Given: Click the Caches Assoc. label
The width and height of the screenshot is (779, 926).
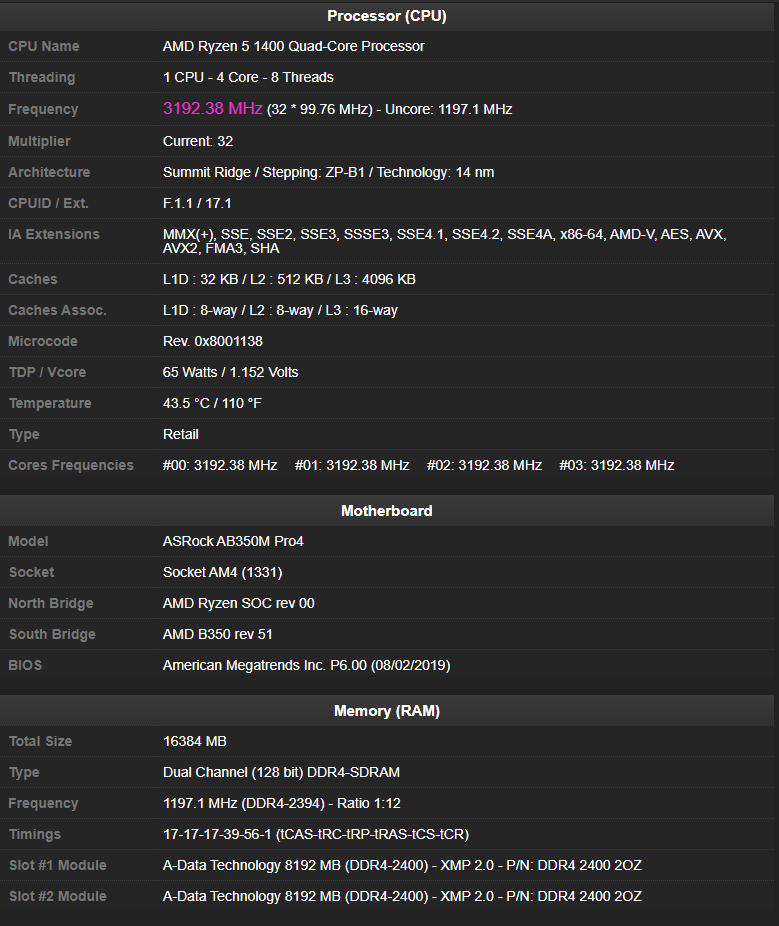Looking at the screenshot, I should coord(57,311).
